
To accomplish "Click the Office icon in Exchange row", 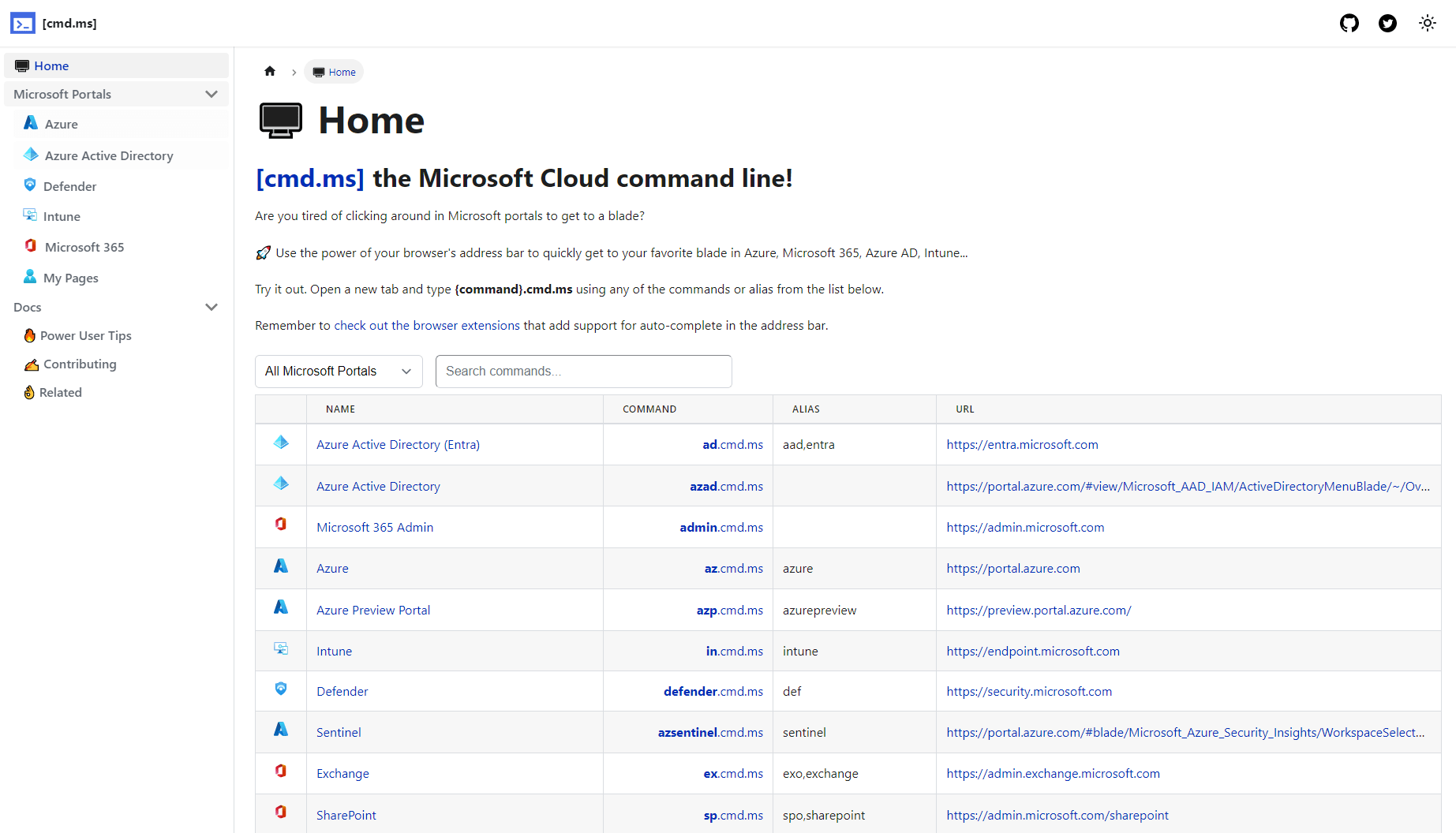I will 281,771.
